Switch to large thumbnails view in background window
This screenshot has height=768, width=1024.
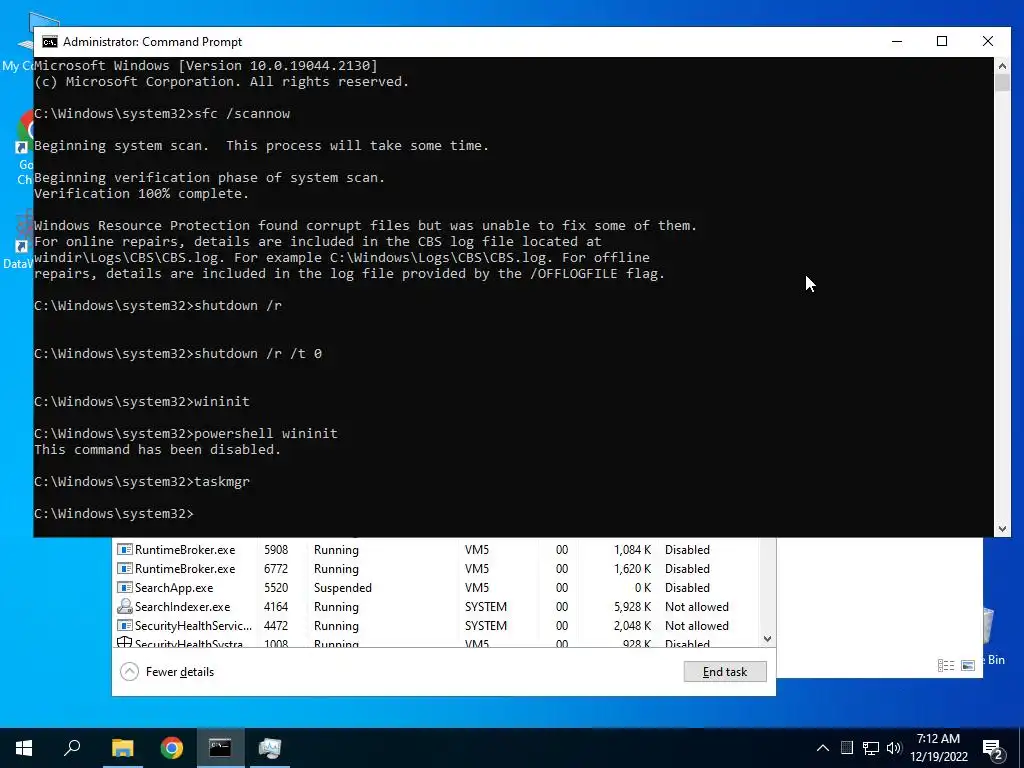click(x=968, y=665)
